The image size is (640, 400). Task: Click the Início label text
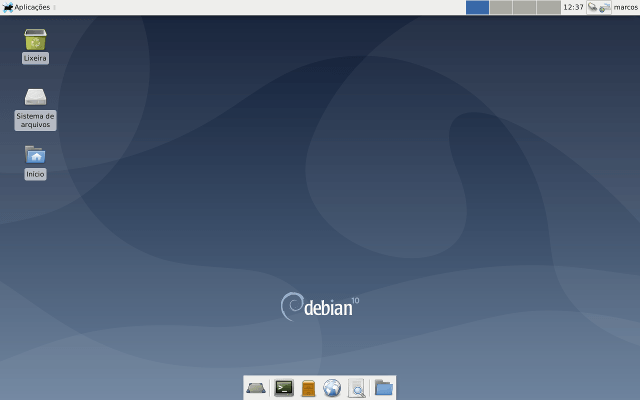(x=35, y=174)
